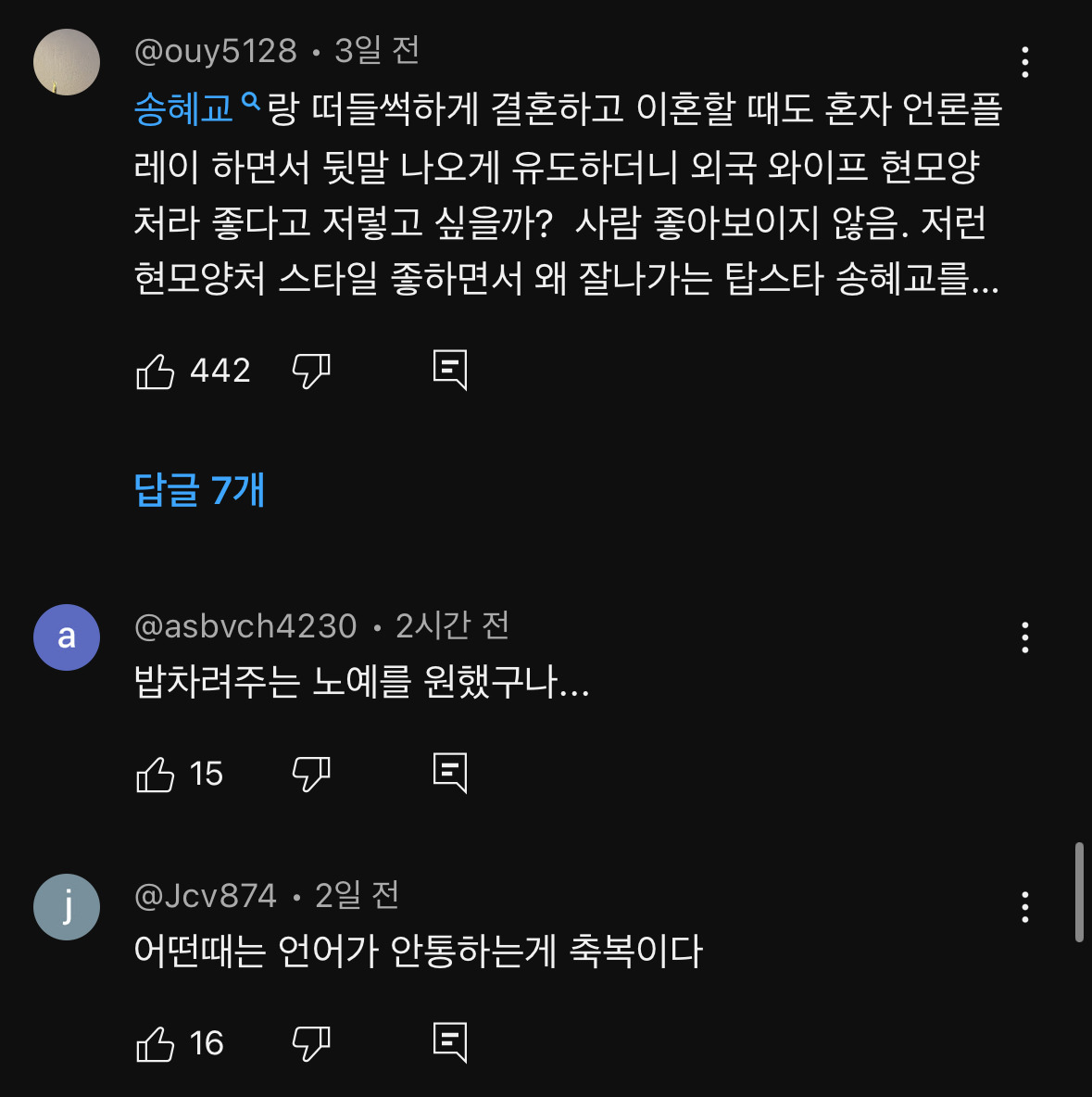1092x1097 pixels.
Task: Open the 송혜교 highlighted search link
Action: (x=182, y=108)
